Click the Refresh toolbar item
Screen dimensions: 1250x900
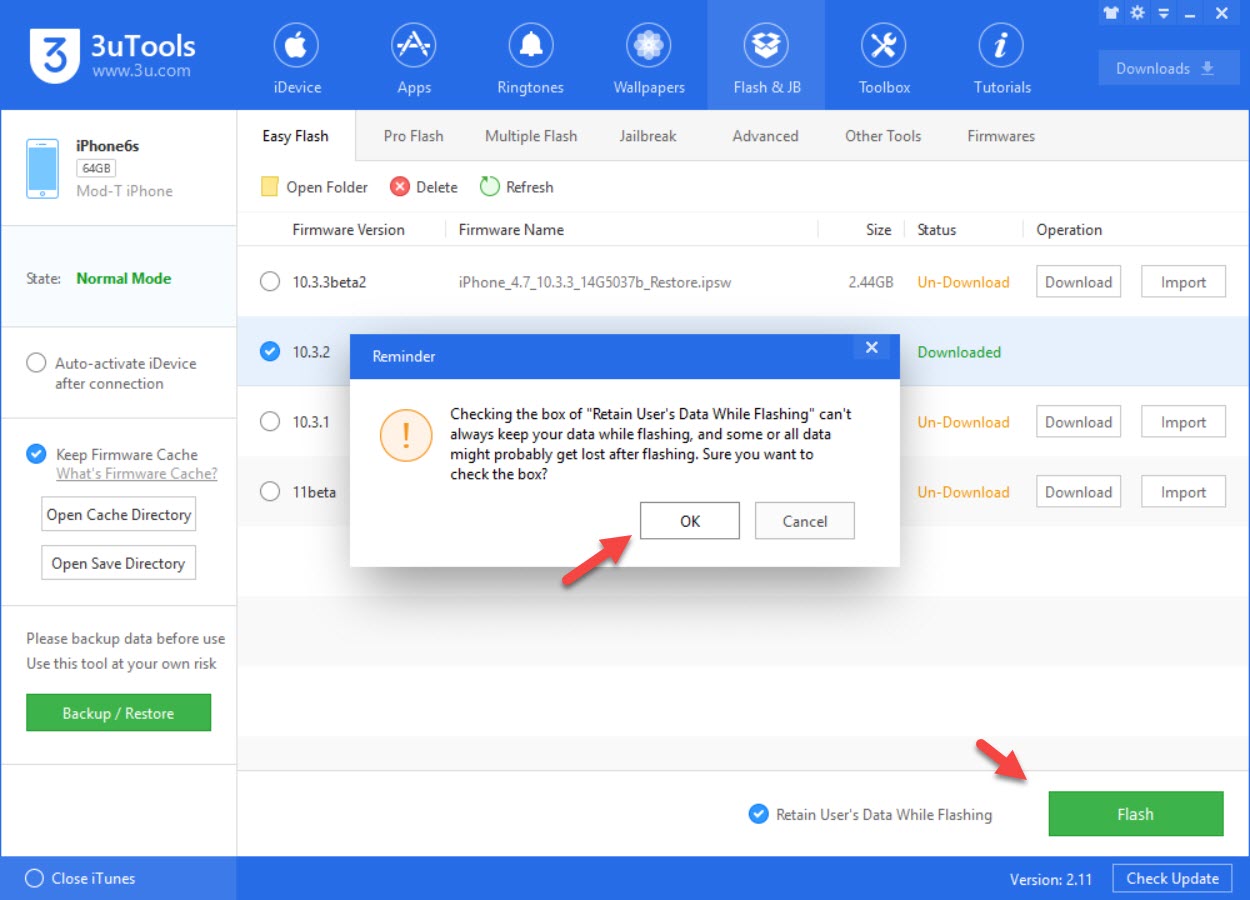(517, 187)
